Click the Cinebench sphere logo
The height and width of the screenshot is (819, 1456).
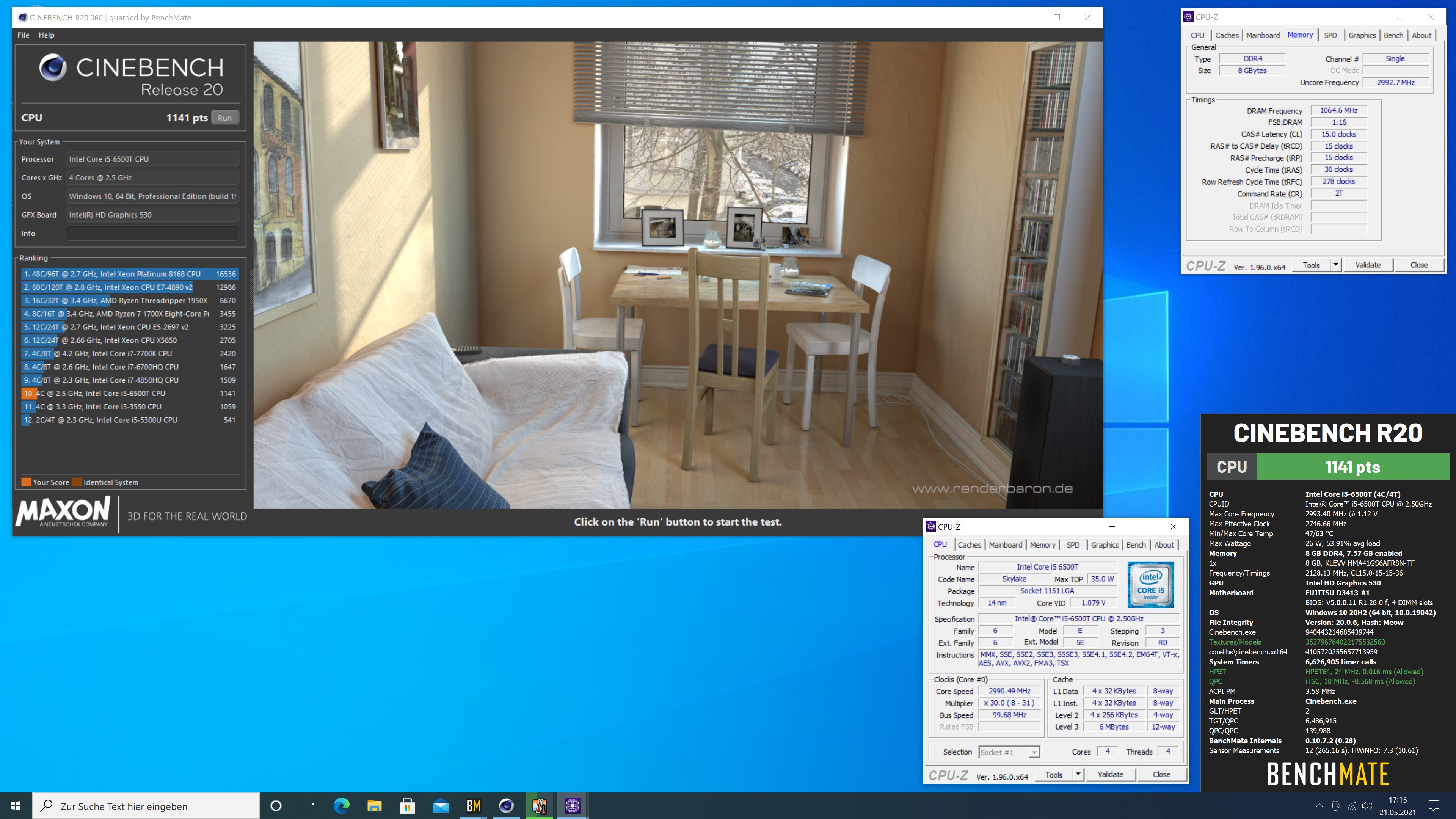(x=53, y=67)
